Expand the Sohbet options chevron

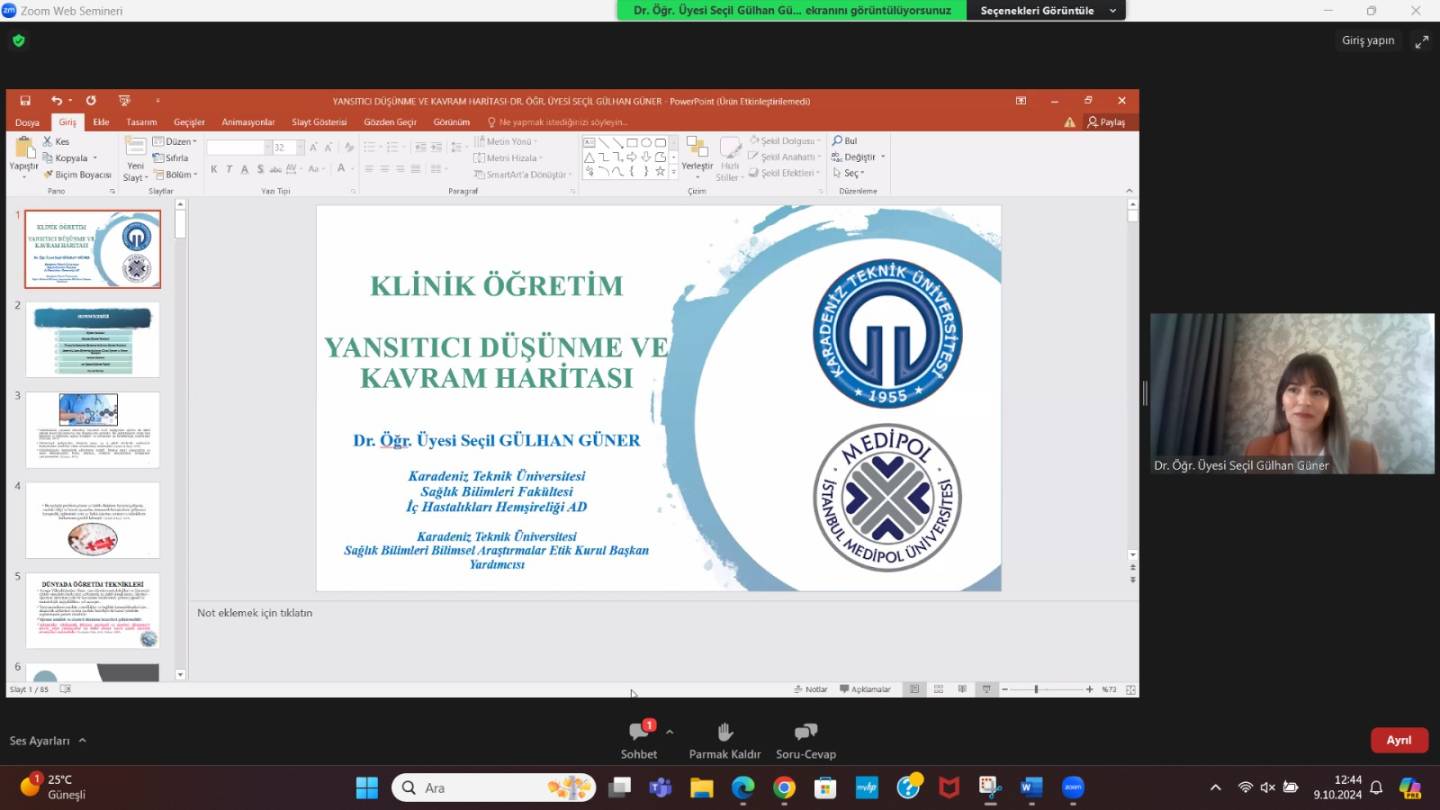point(669,732)
